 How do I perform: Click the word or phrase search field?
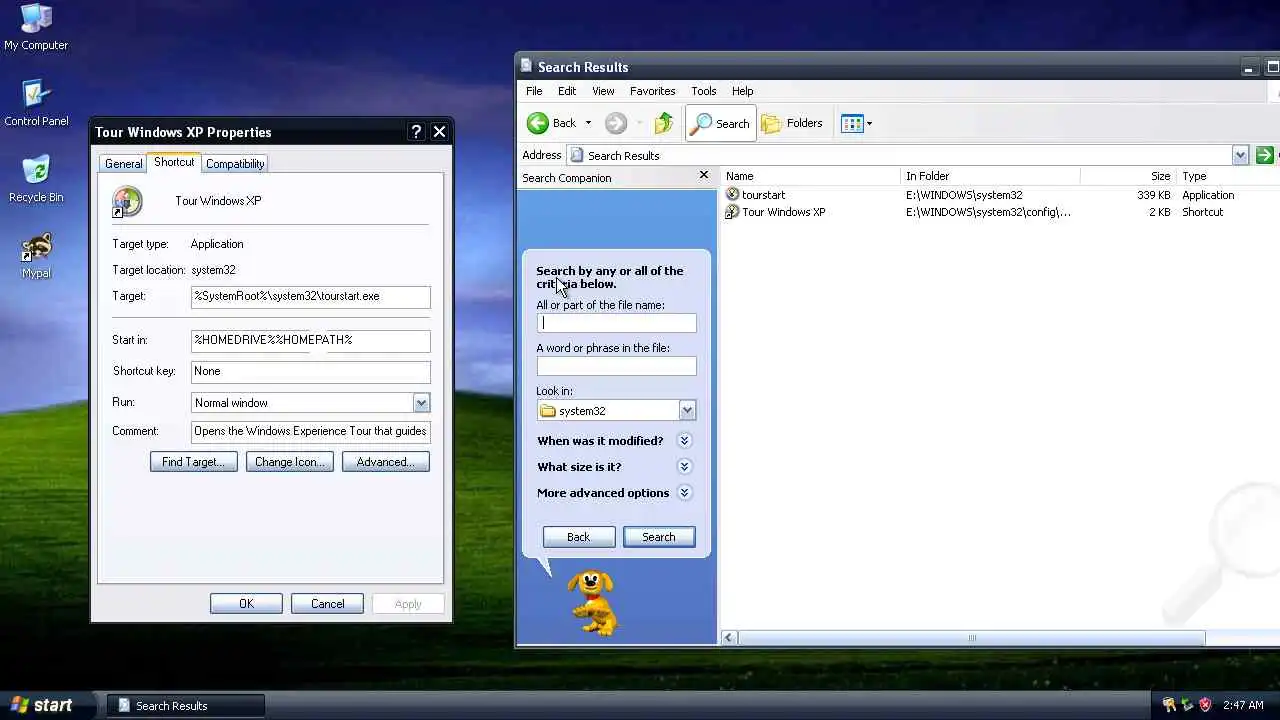point(617,366)
